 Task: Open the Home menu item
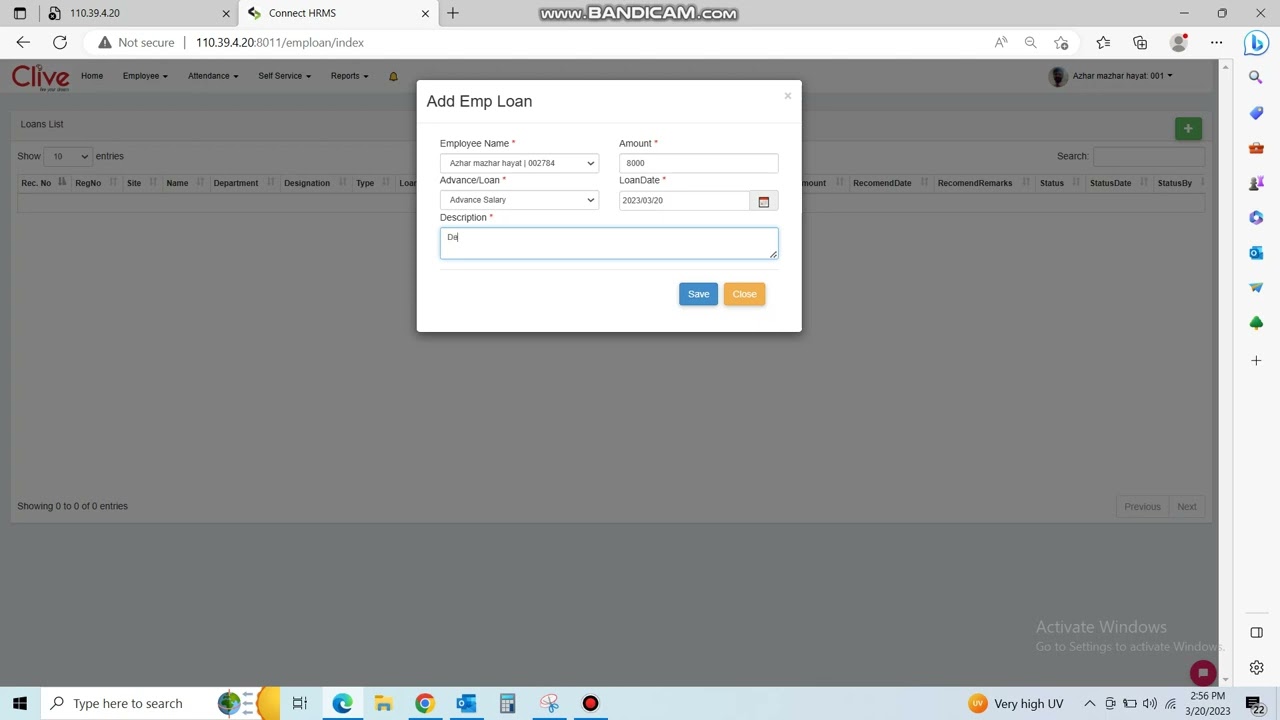pyautogui.click(x=92, y=76)
